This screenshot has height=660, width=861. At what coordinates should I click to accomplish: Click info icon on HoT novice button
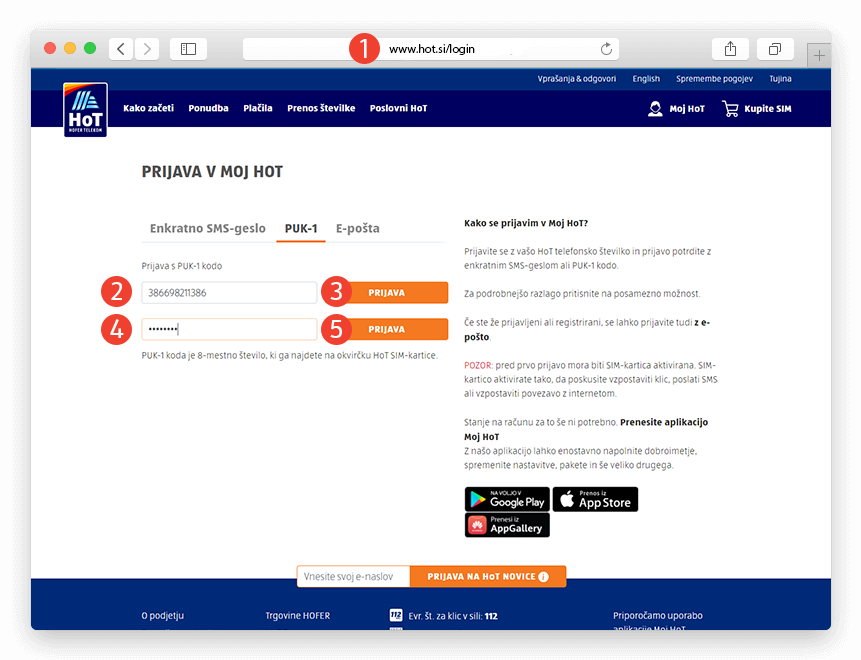coord(544,577)
